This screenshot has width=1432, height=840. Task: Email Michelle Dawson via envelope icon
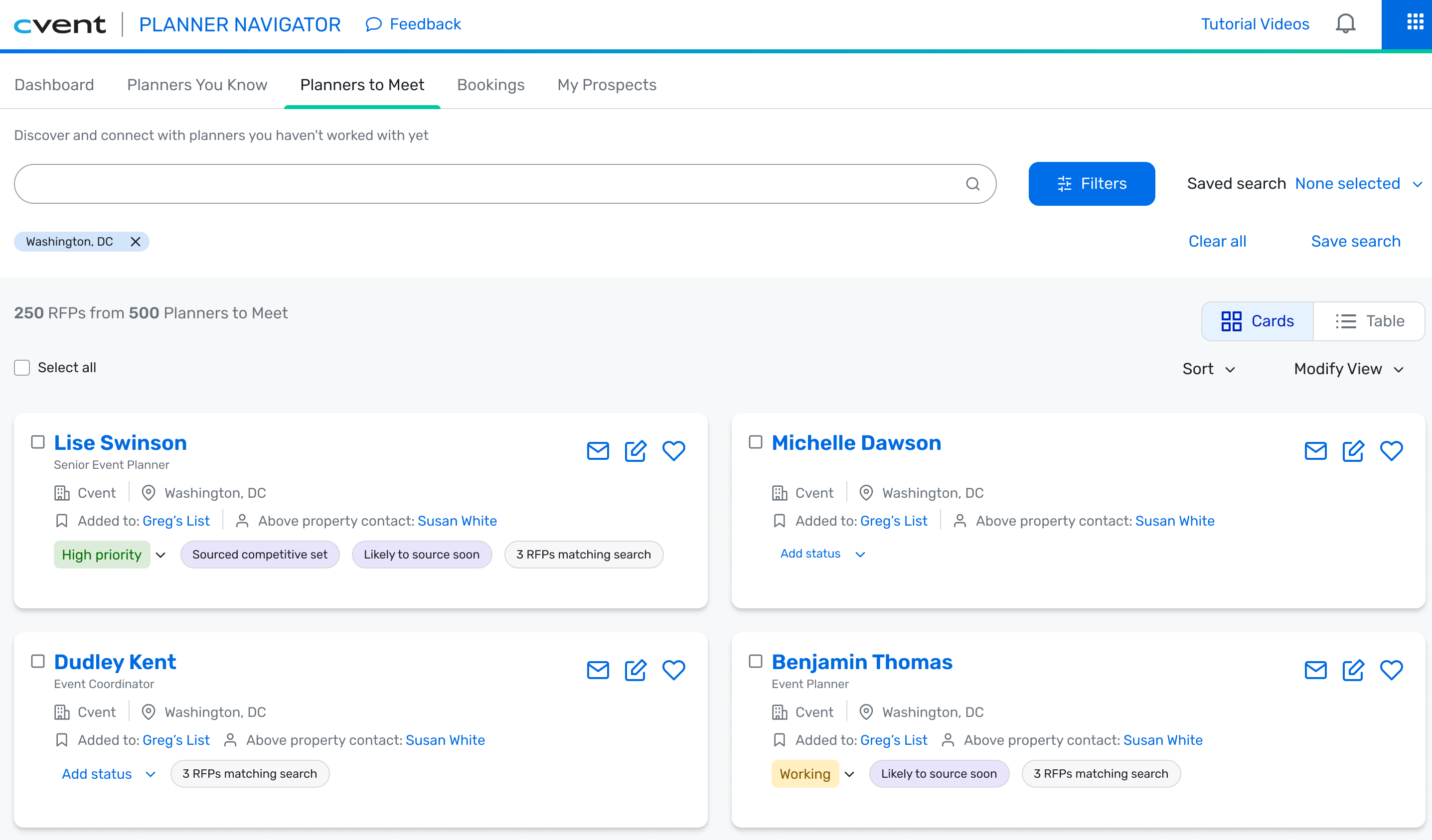(1315, 451)
